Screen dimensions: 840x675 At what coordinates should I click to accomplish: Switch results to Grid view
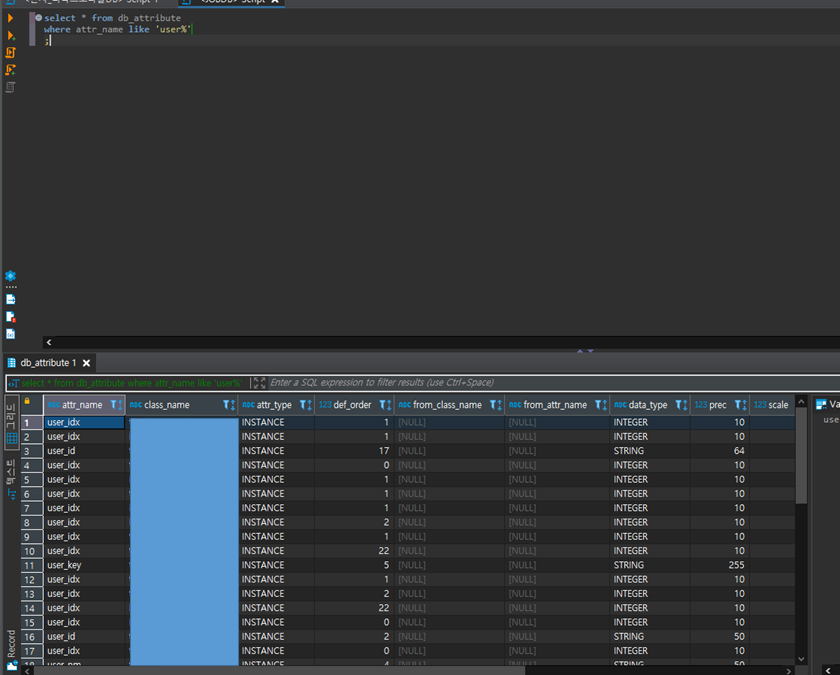click(x=11, y=424)
